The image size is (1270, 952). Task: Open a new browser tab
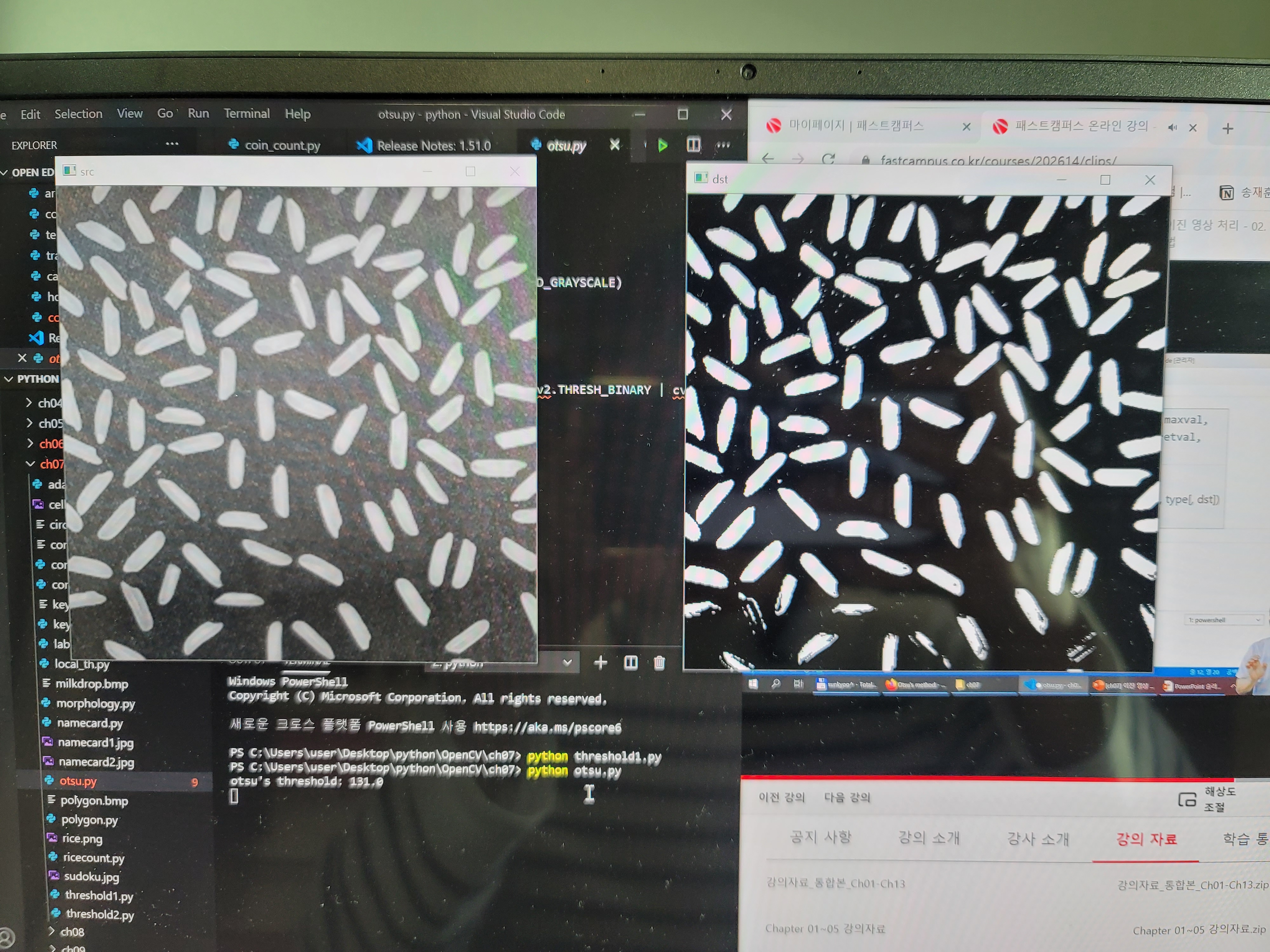point(1227,128)
